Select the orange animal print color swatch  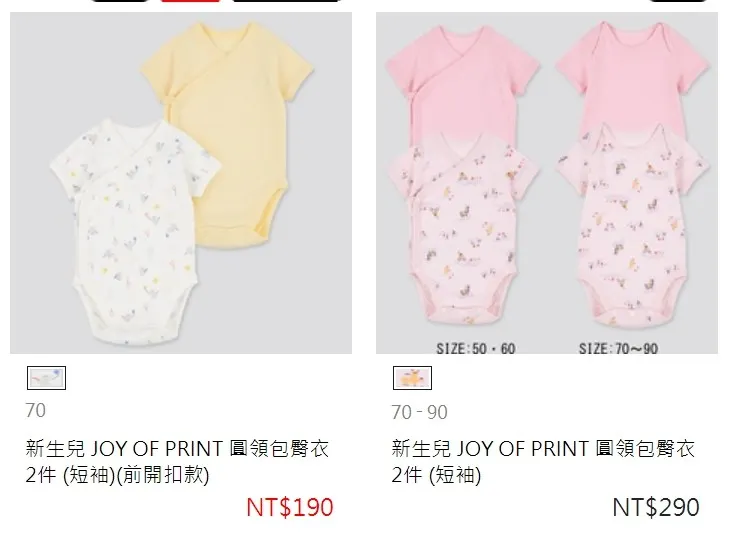412,378
